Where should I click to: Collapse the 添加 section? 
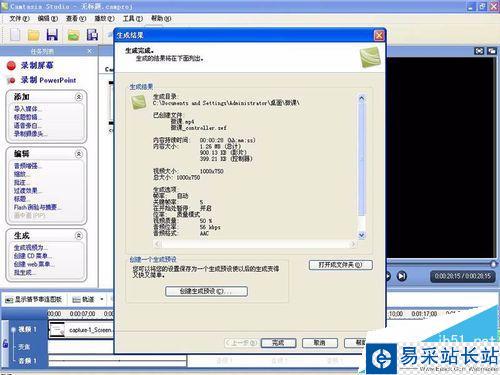click(79, 97)
